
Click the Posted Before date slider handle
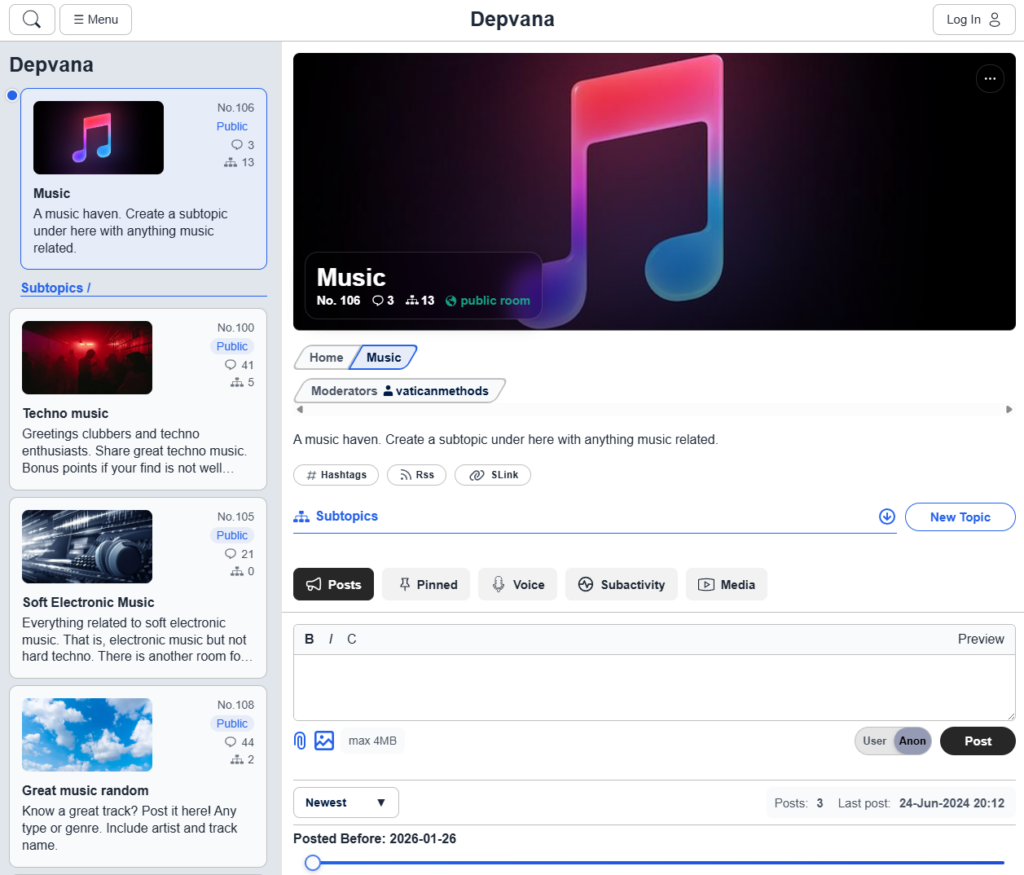313,862
